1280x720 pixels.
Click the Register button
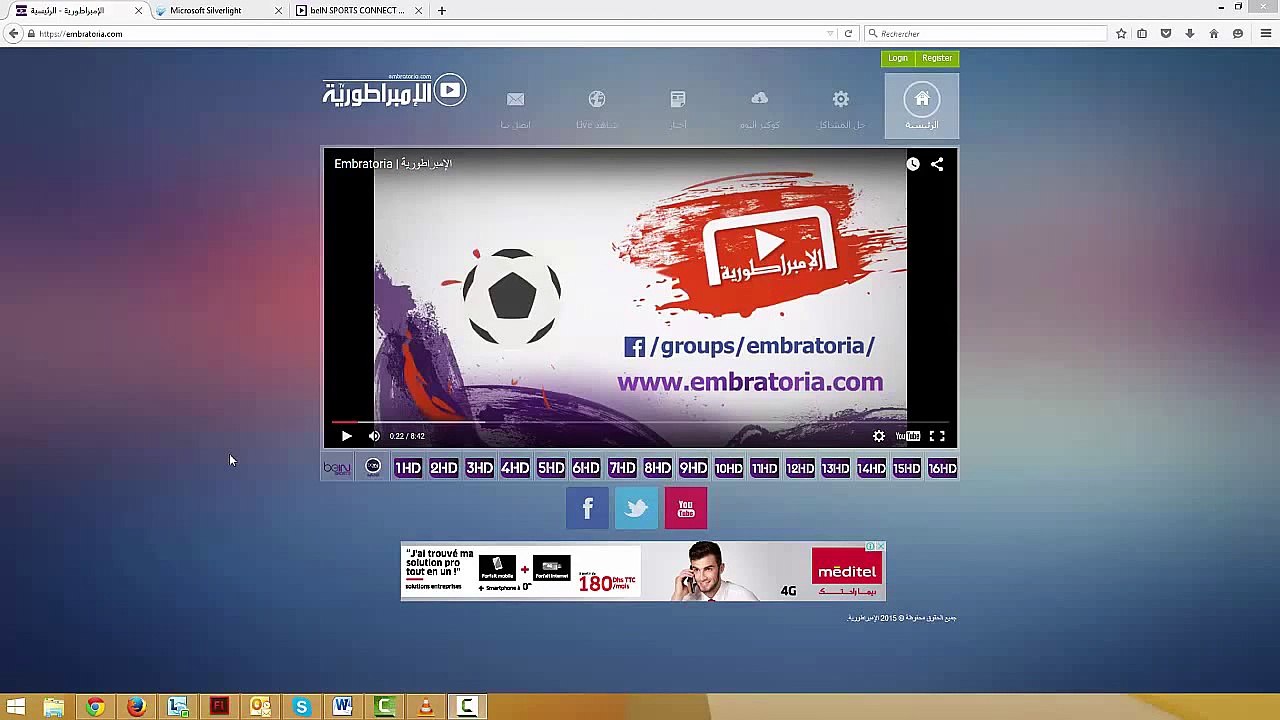click(x=937, y=58)
